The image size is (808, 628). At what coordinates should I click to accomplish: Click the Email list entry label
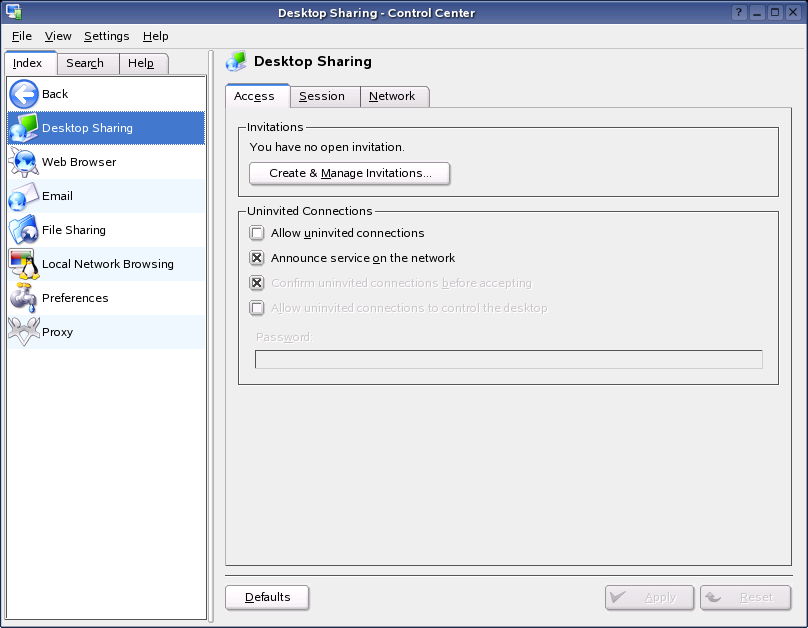(57, 196)
